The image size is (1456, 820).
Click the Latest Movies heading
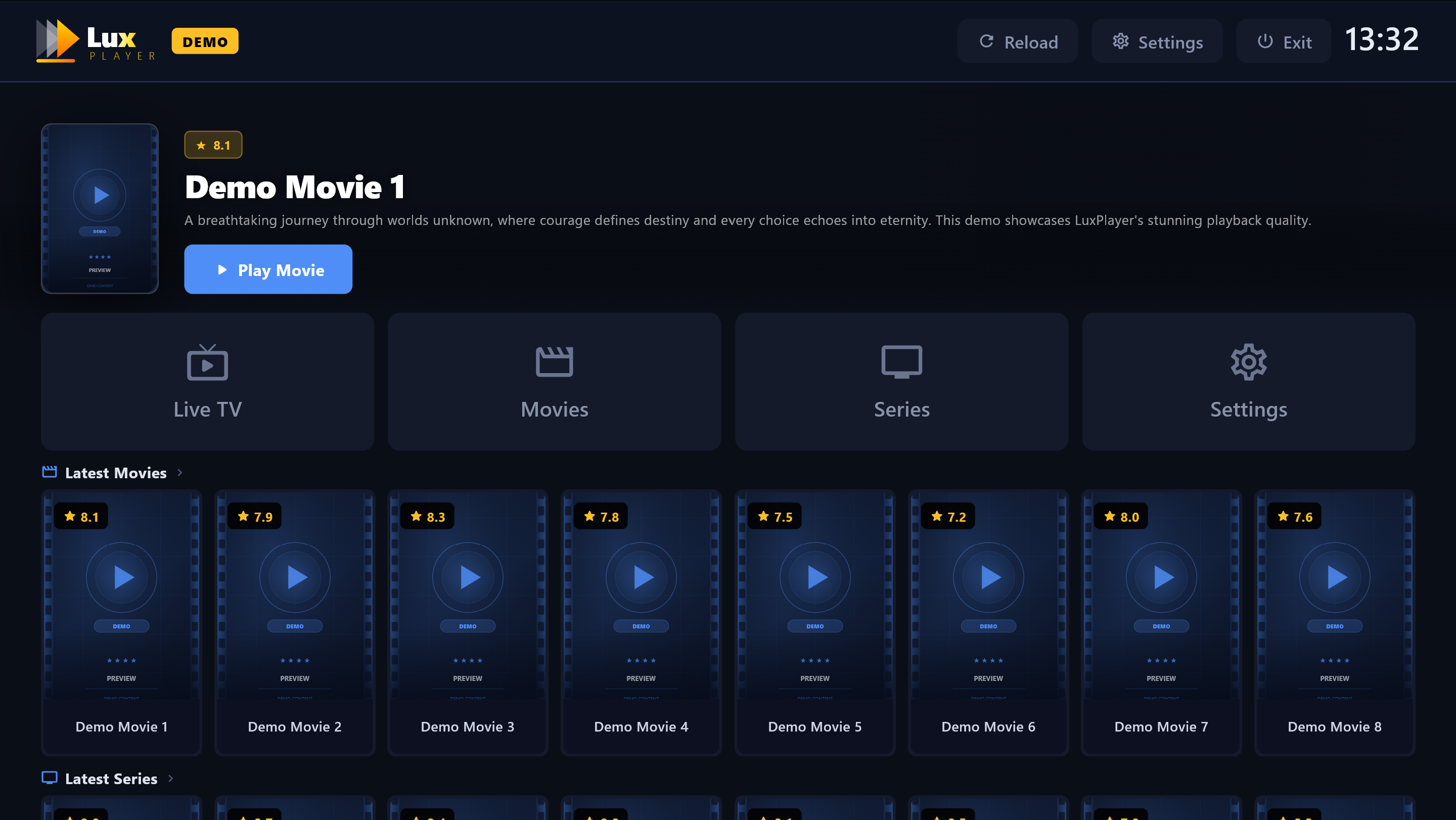(116, 473)
